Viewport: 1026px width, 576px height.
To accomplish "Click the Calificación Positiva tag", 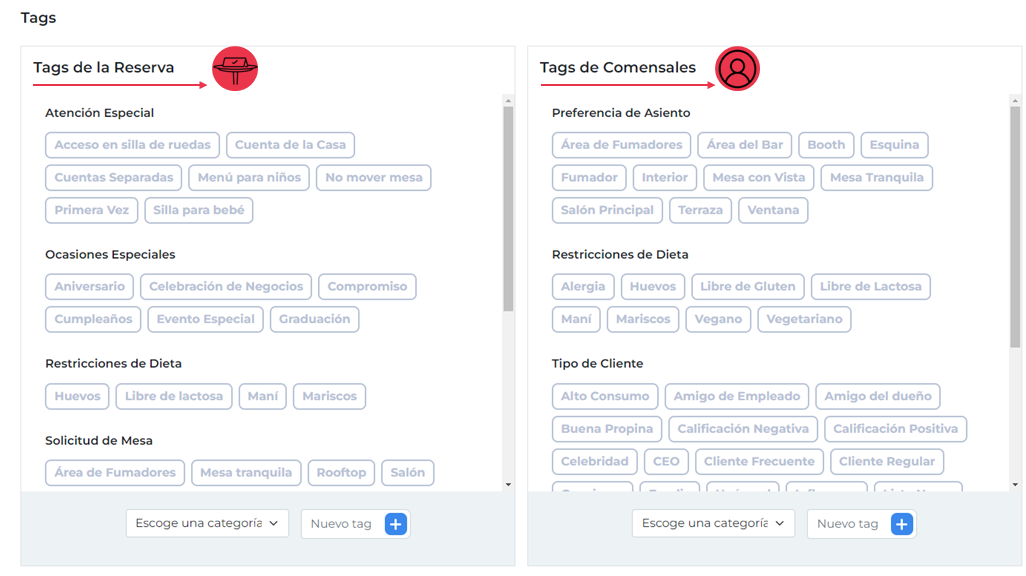I will pos(895,429).
